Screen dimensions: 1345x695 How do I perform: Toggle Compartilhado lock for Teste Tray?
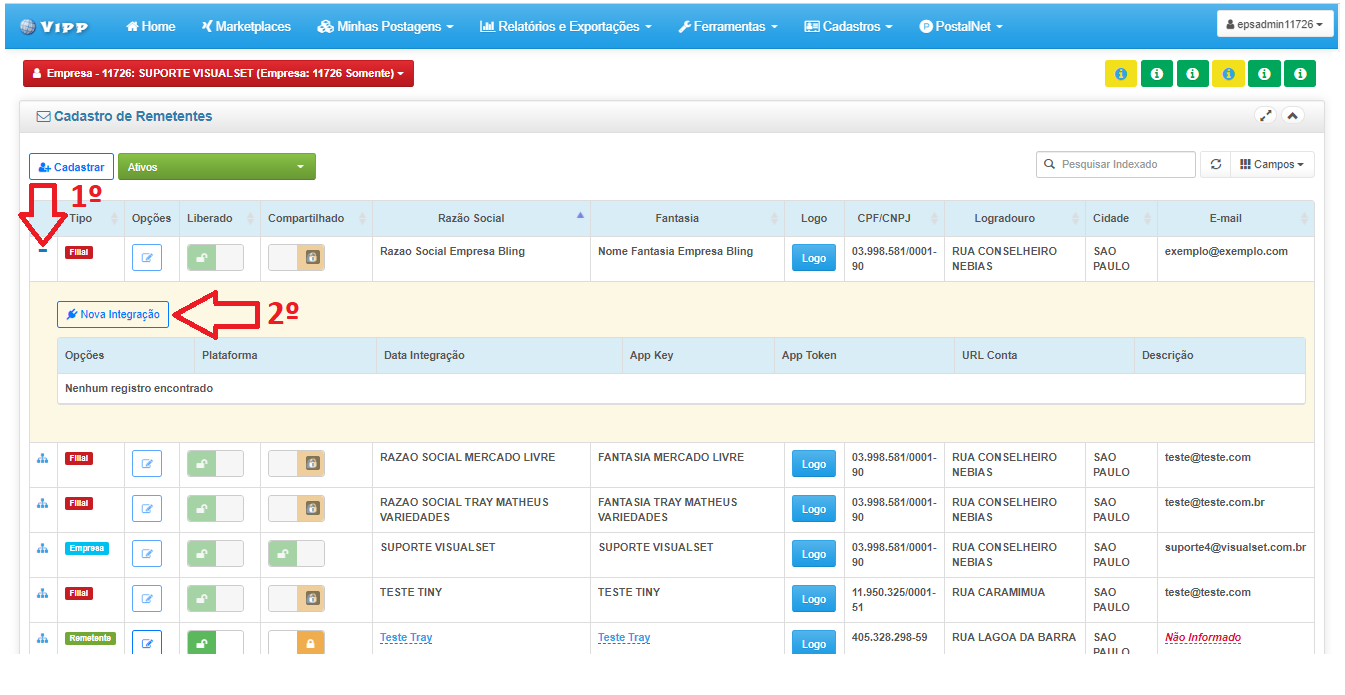[296, 643]
